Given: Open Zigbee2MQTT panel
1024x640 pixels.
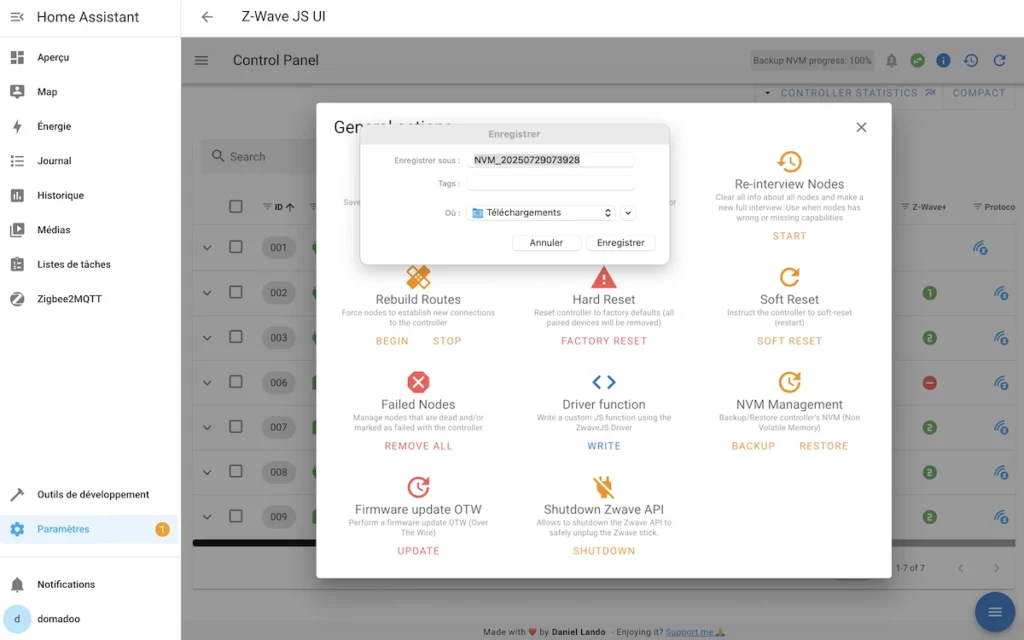Looking at the screenshot, I should pos(90,299).
